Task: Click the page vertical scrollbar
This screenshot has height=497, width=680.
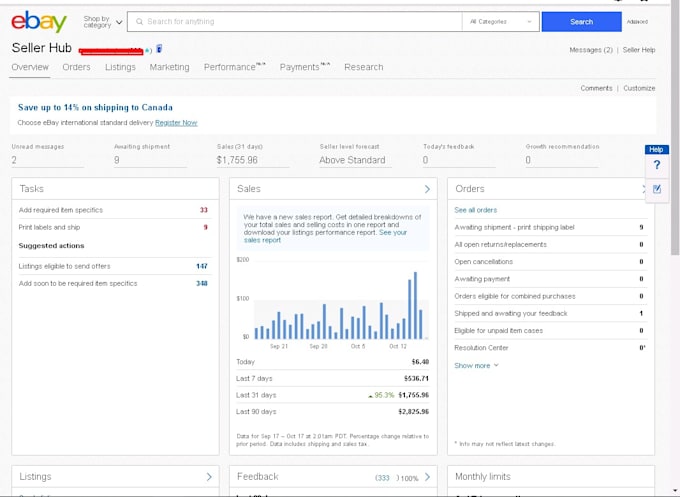Action: pyautogui.click(x=675, y=130)
